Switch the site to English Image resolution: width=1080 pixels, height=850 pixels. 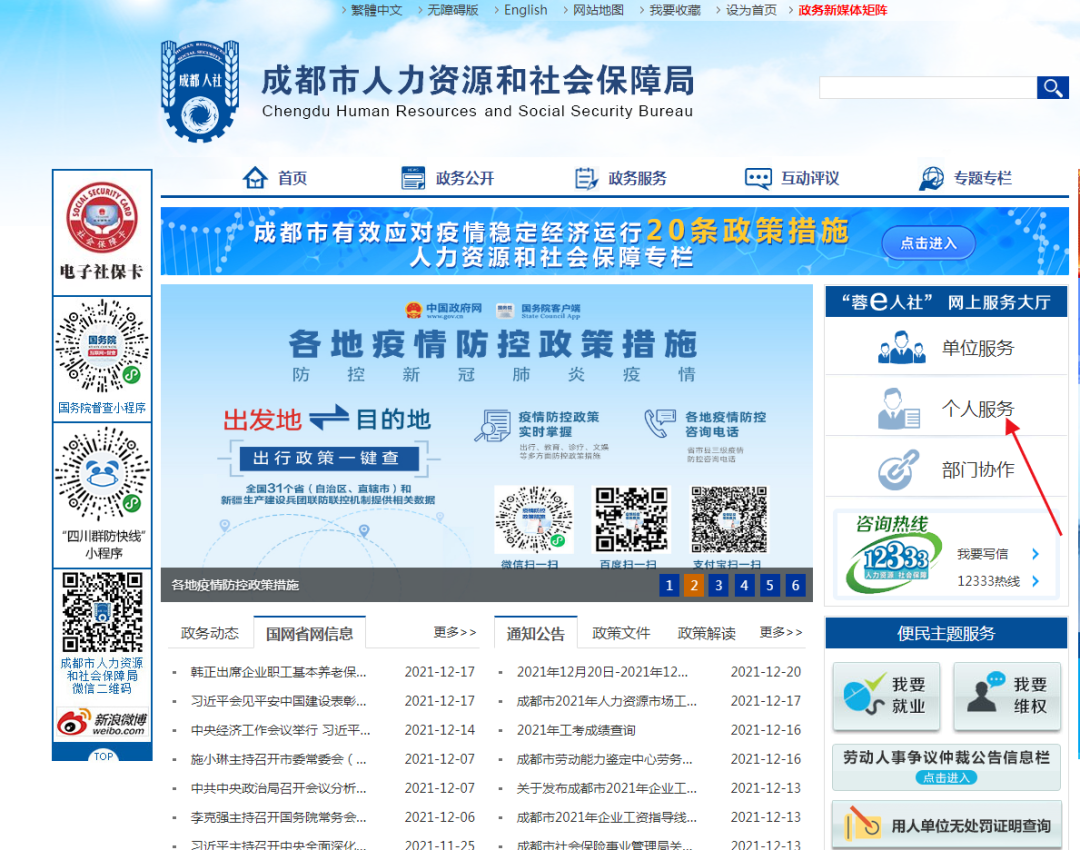pyautogui.click(x=526, y=10)
